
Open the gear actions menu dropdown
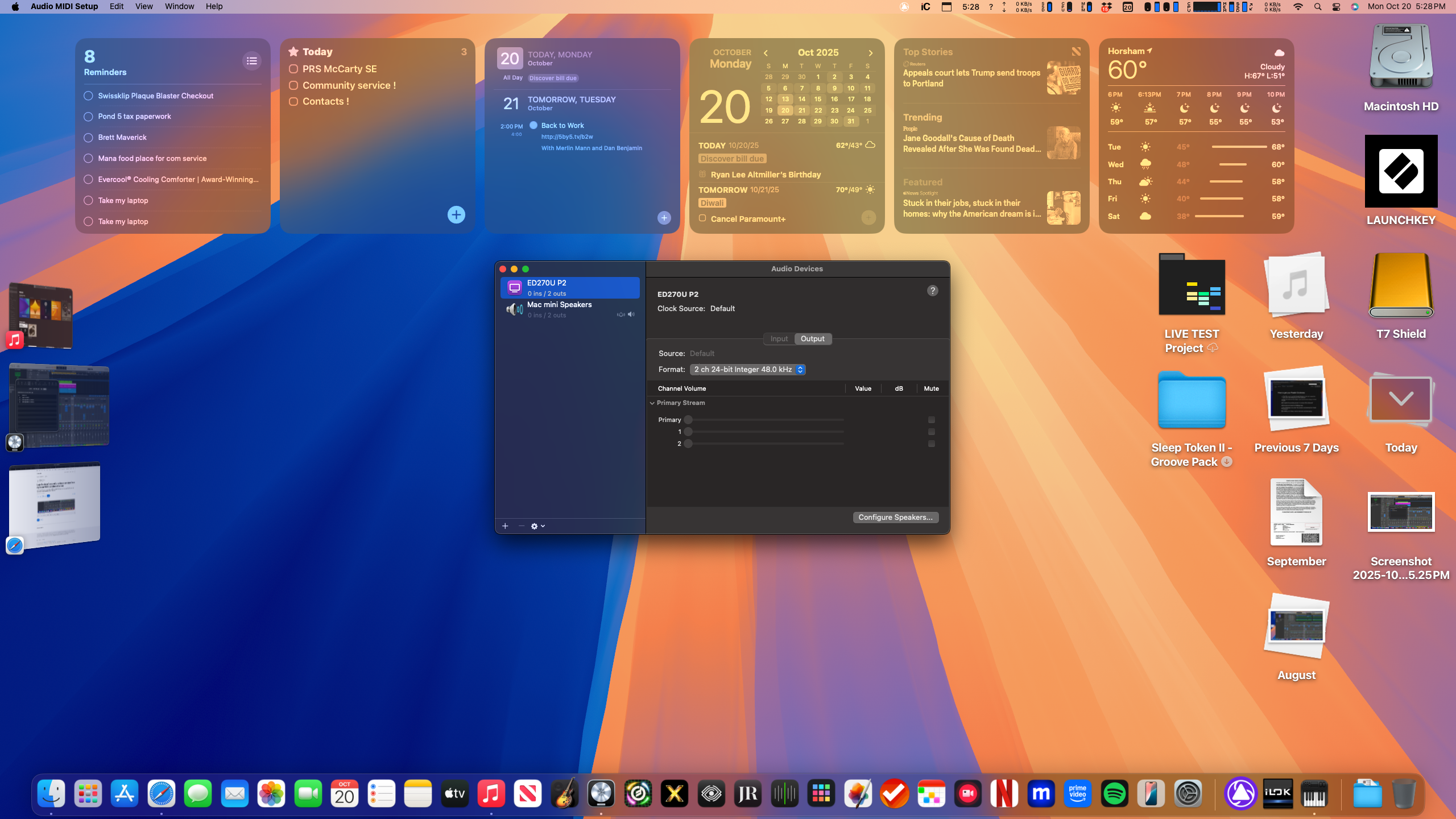click(537, 526)
